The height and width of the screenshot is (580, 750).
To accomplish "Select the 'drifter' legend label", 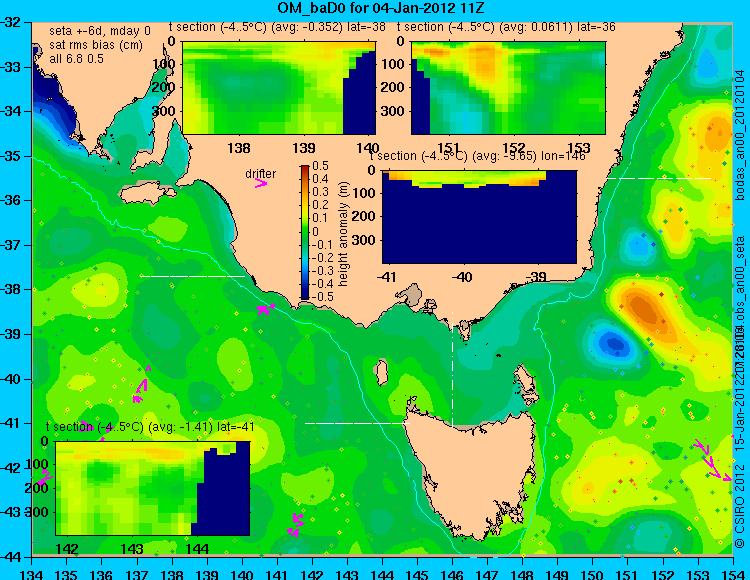I will 261,174.
